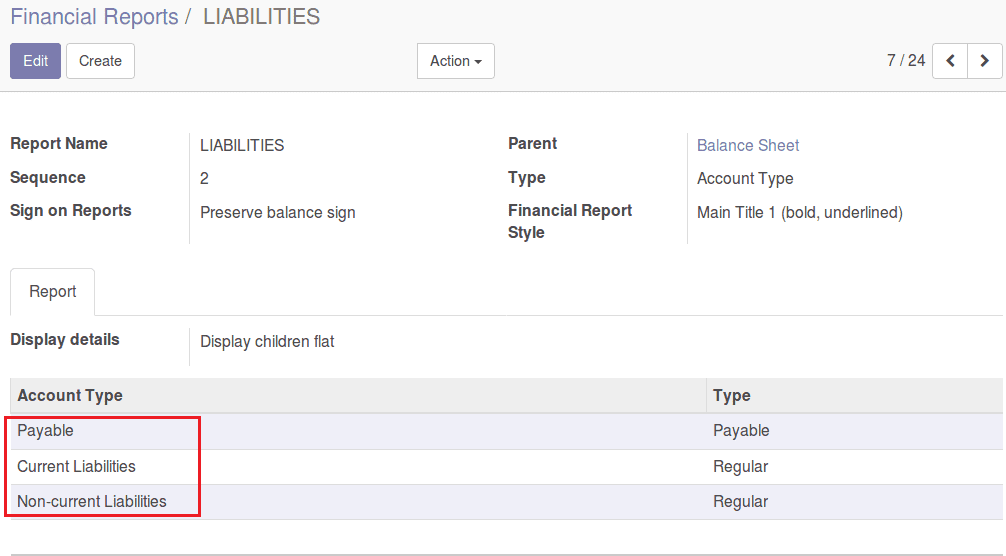
Task: Click the Create button
Action: point(100,61)
